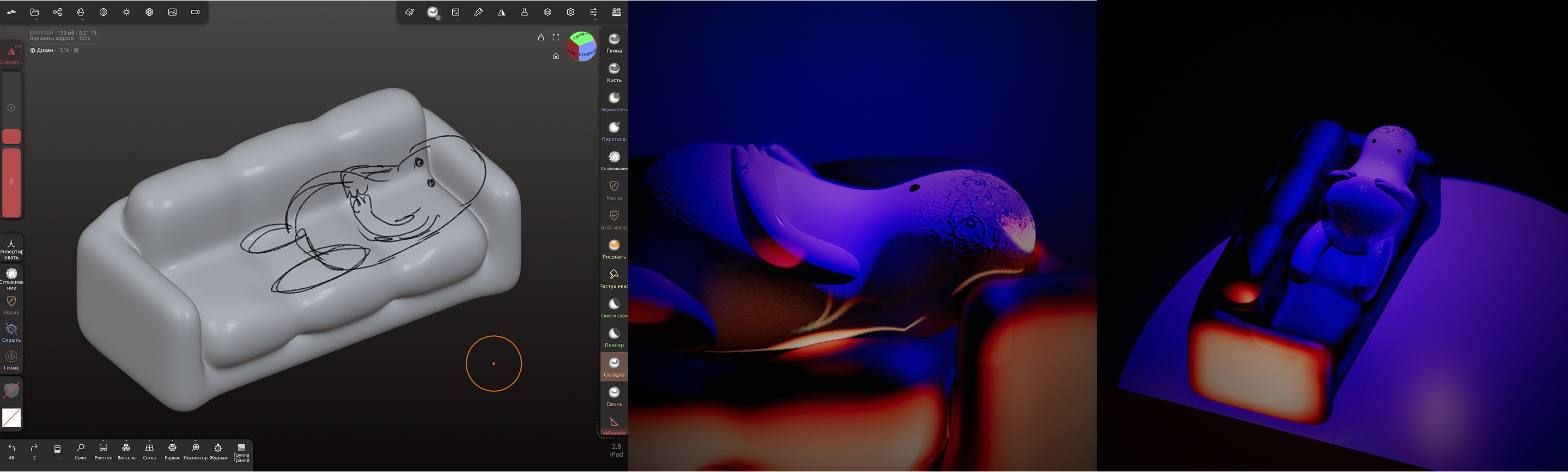This screenshot has width=1568, height=472.
Task: Open the current brush tool settings
Action: (x=433, y=12)
